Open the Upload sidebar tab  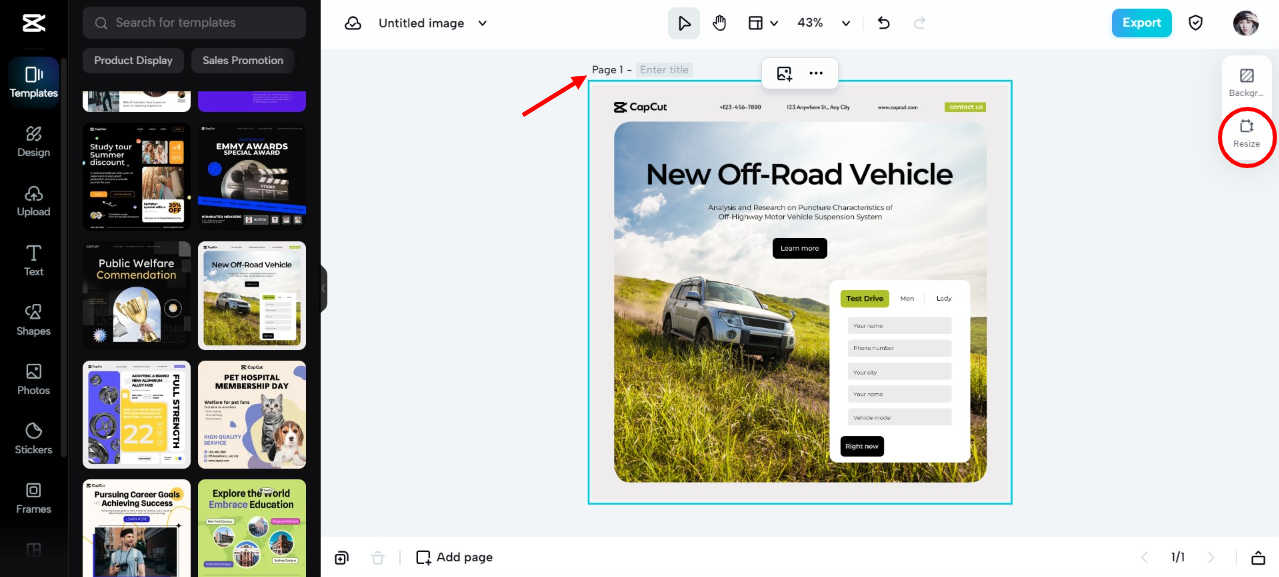34,200
